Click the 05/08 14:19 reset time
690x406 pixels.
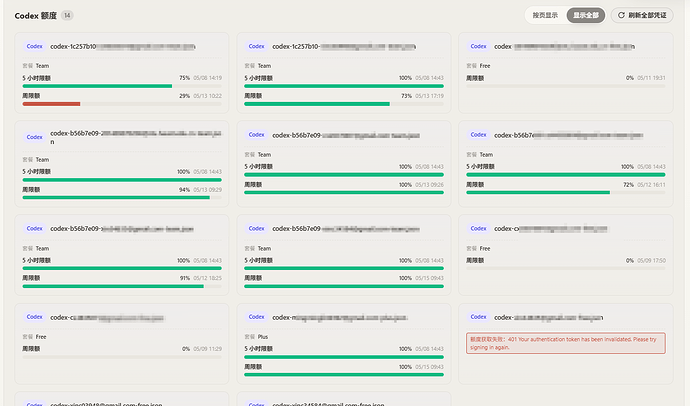pos(207,78)
